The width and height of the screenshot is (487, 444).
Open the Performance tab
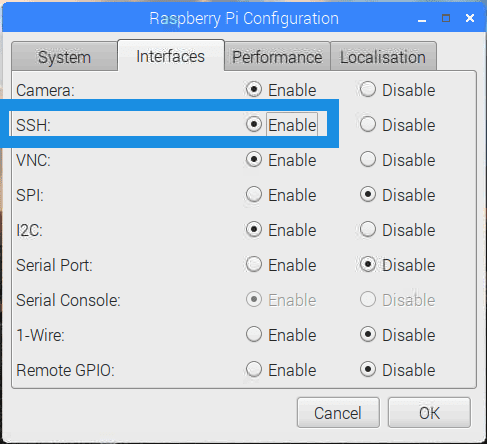[277, 57]
